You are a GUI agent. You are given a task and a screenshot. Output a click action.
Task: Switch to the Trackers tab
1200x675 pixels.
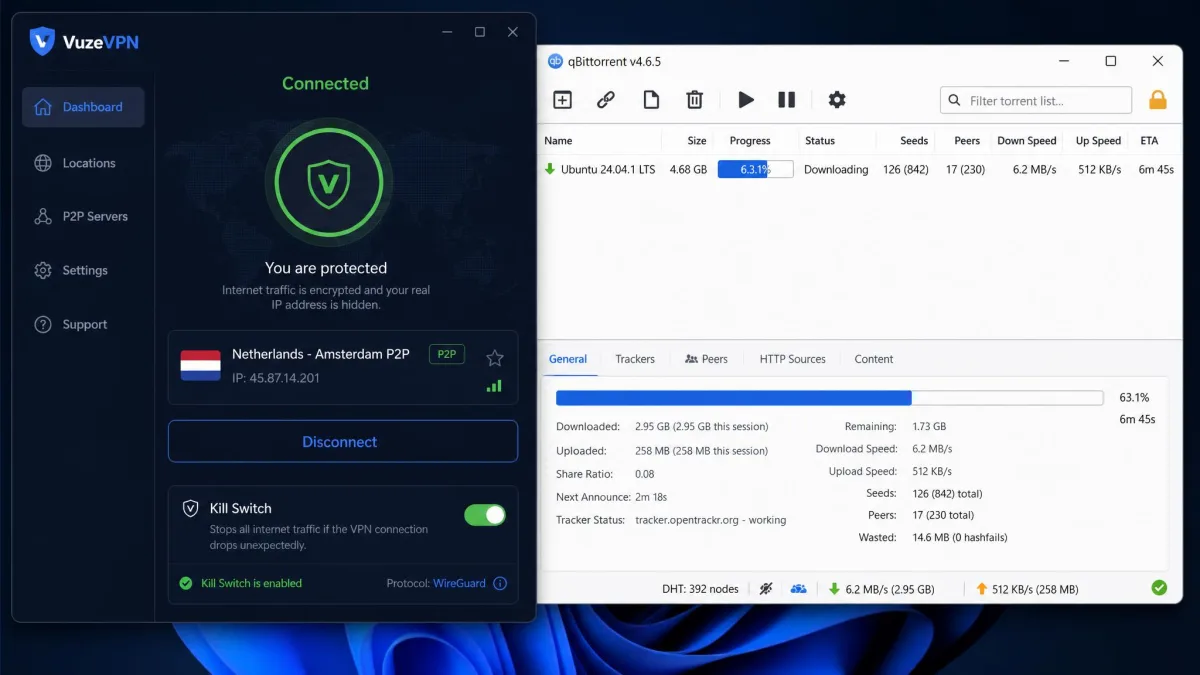(635, 359)
